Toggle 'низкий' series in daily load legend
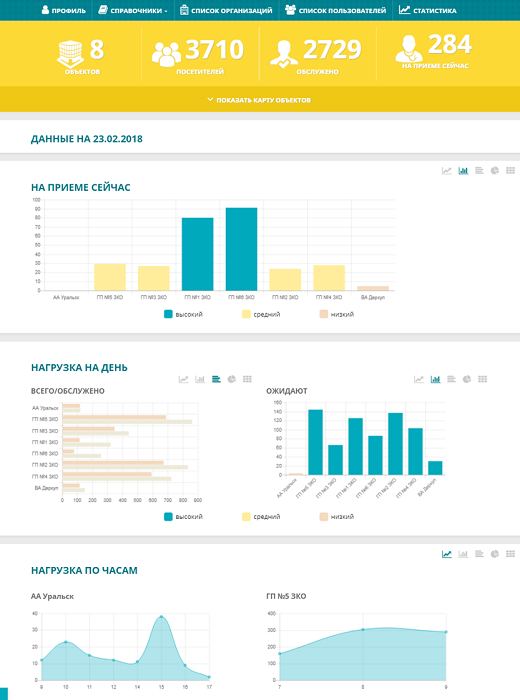520x700 pixels. 337,517
